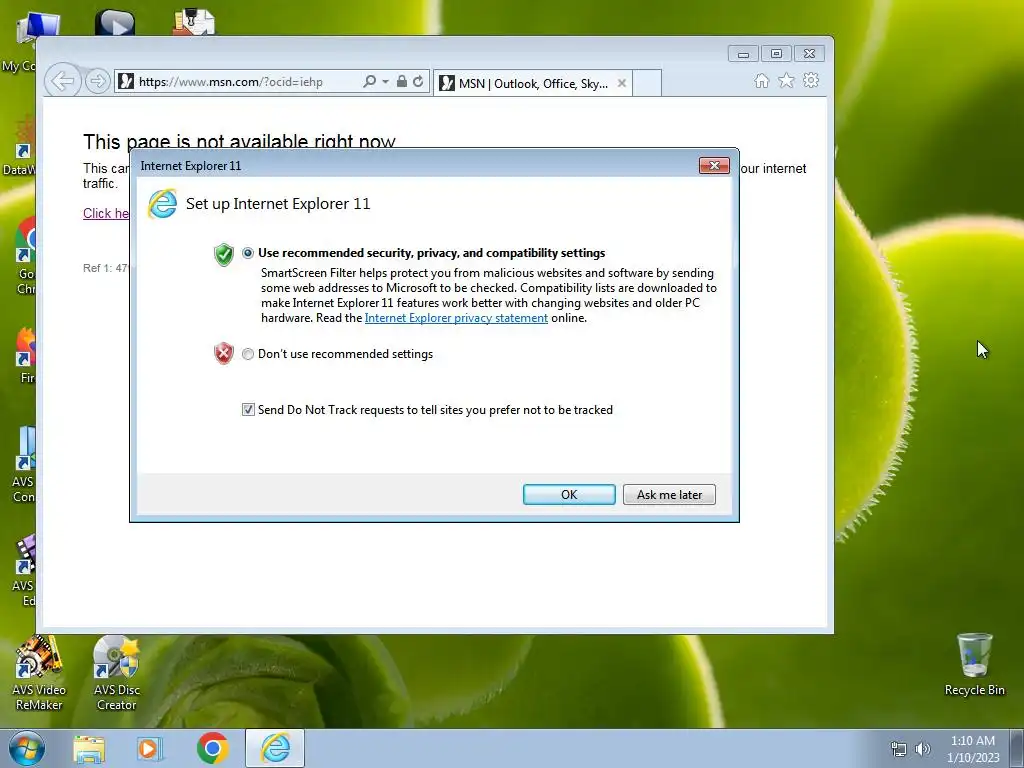This screenshot has width=1024, height=768.
Task: Click the volume speaker tray icon
Action: [x=922, y=749]
